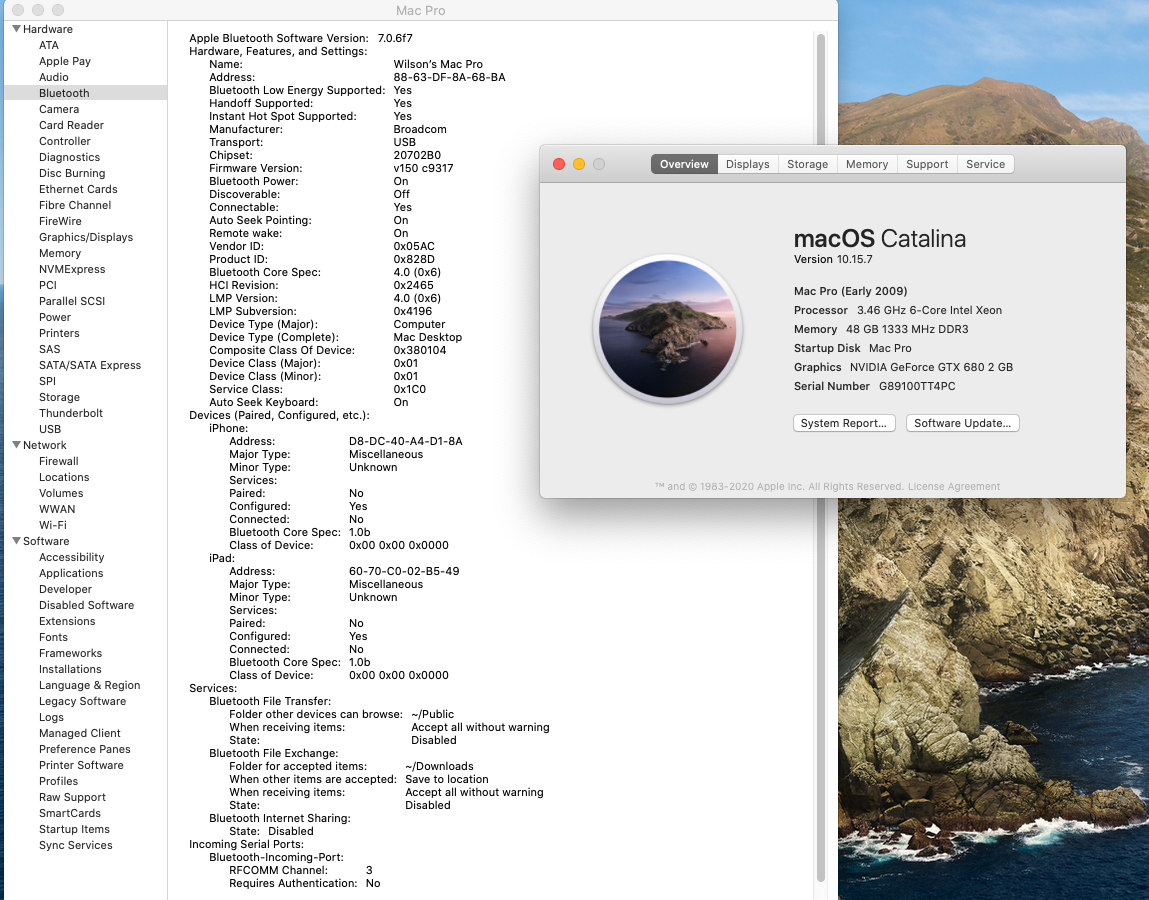Select SATA/SATA Express in the sidebar
Viewport: 1149px width, 900px height.
pos(89,365)
